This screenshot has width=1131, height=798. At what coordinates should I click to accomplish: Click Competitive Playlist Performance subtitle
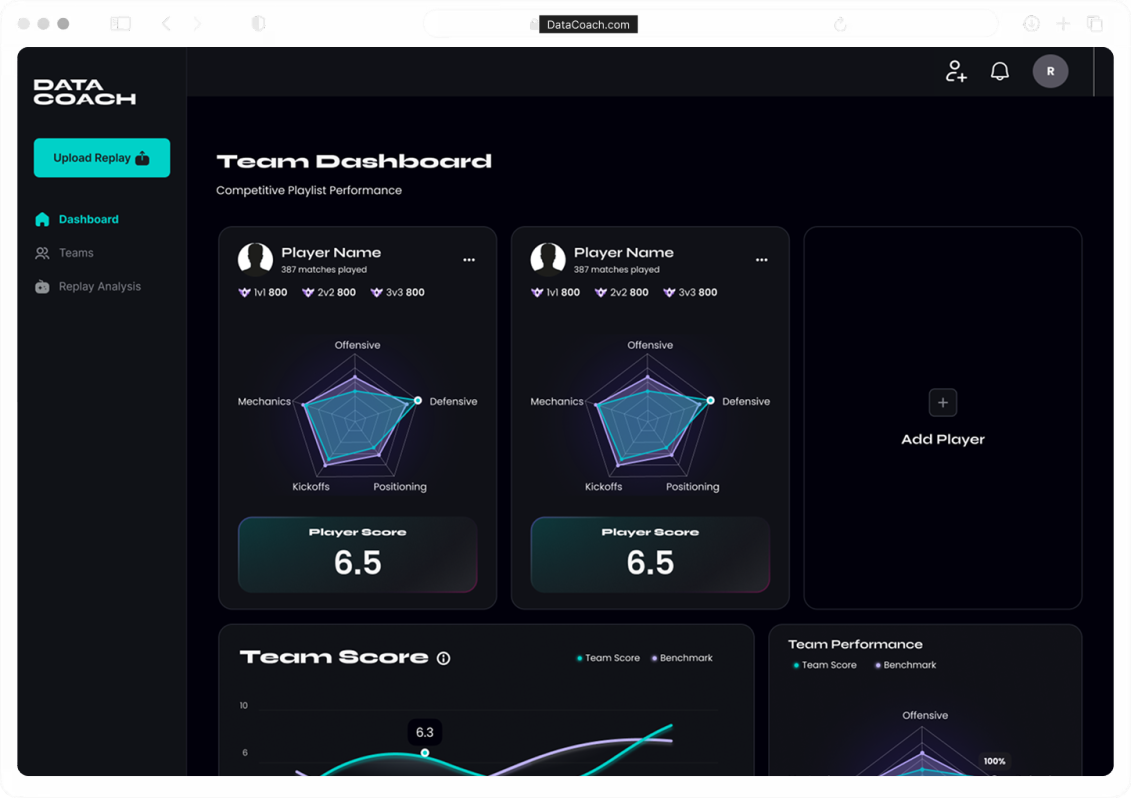tap(309, 190)
